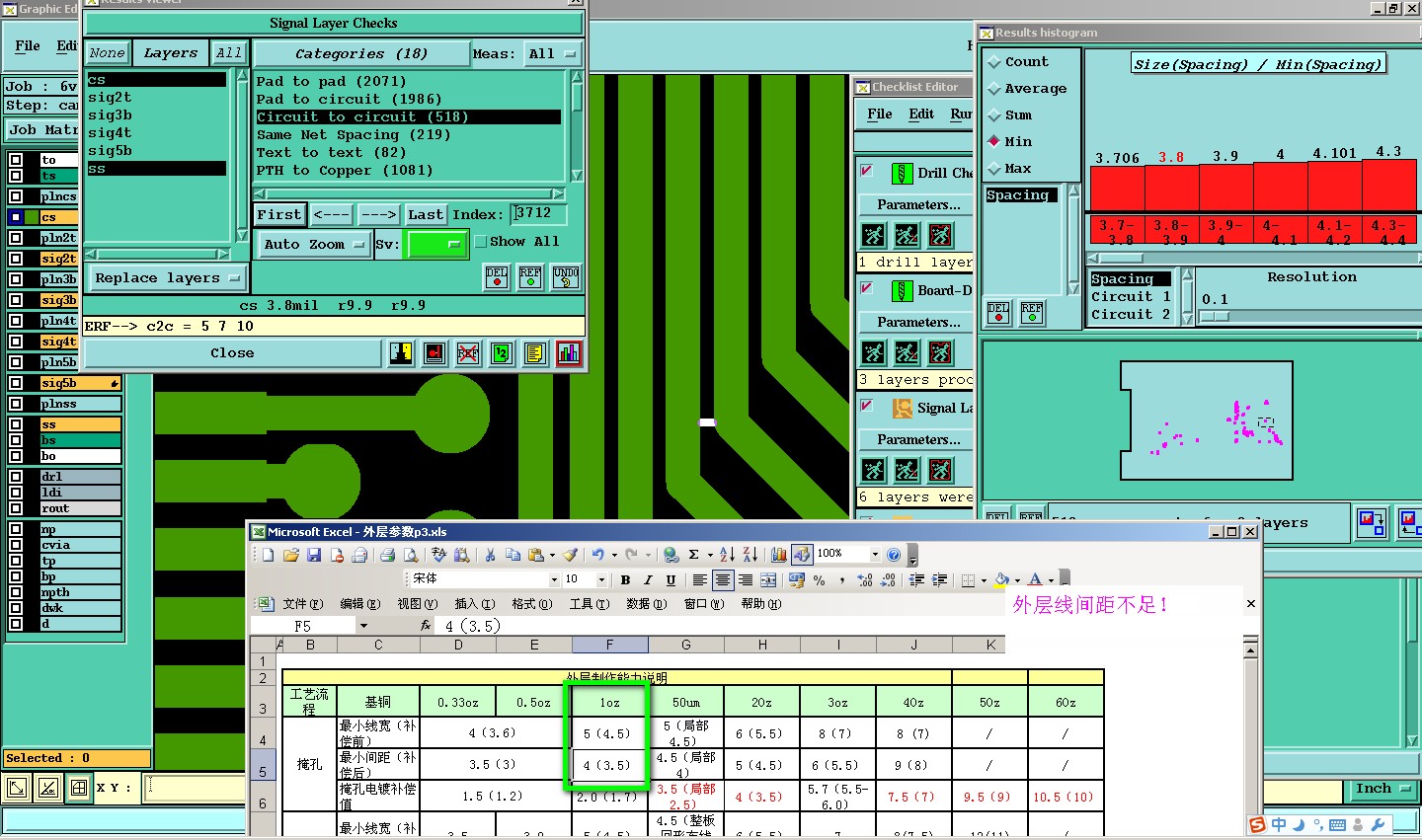
Task: Open the Excel Name Box dropdown arrow
Action: (363, 626)
